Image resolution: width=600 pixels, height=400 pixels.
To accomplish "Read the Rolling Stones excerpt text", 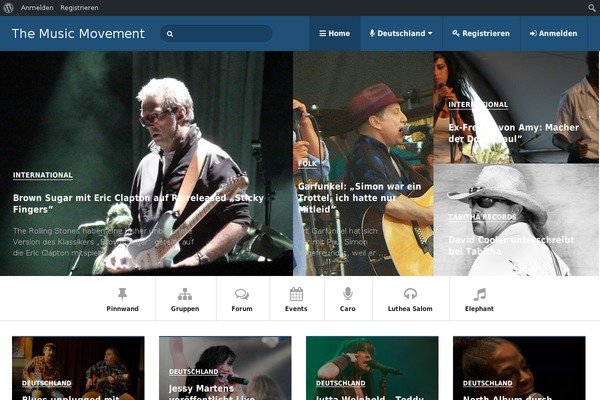I will 103,242.
